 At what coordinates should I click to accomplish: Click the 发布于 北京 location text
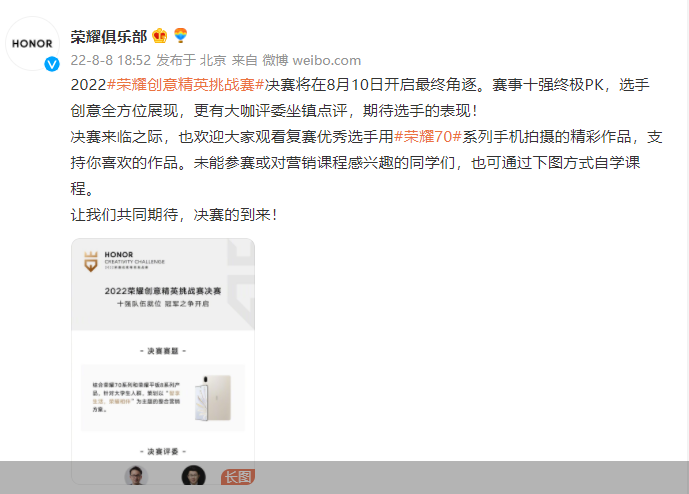[191, 60]
